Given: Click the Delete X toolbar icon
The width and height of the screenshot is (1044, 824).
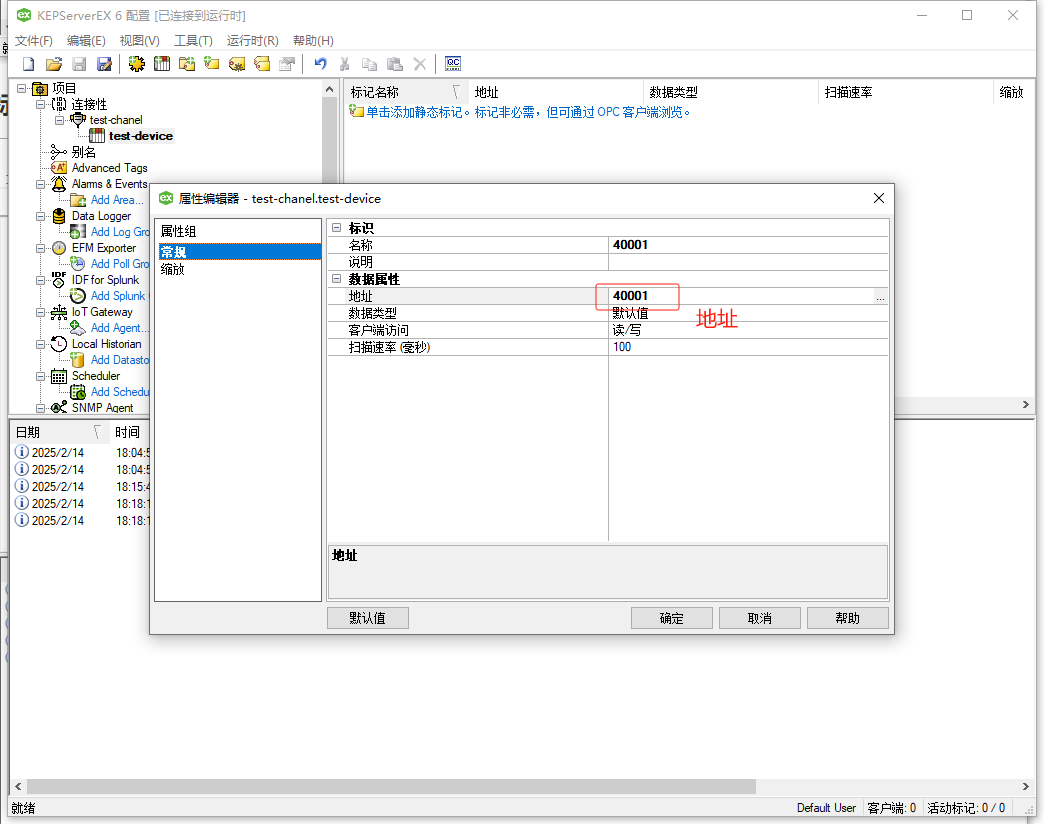Looking at the screenshot, I should pos(419,64).
